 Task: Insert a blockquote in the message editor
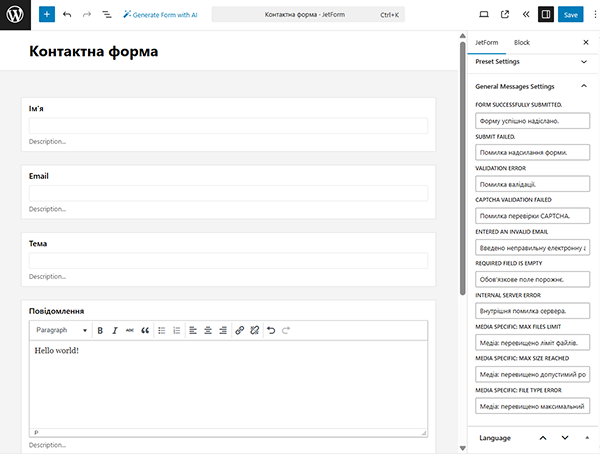point(145,331)
